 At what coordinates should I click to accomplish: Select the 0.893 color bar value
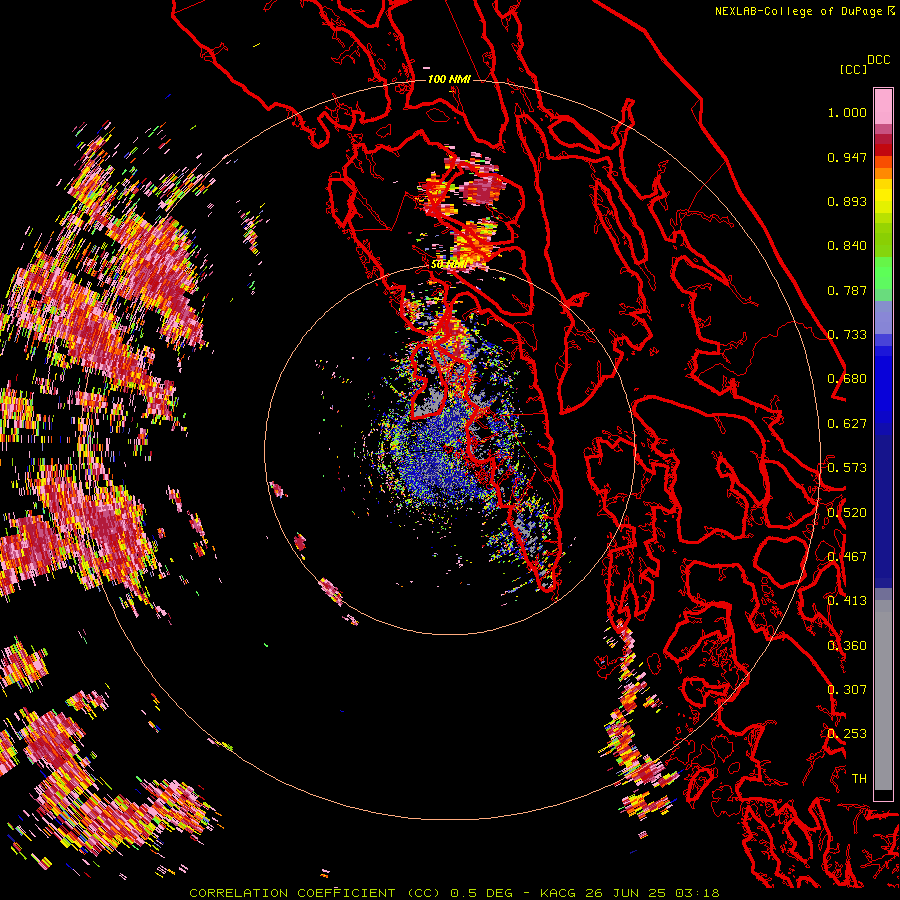point(847,201)
